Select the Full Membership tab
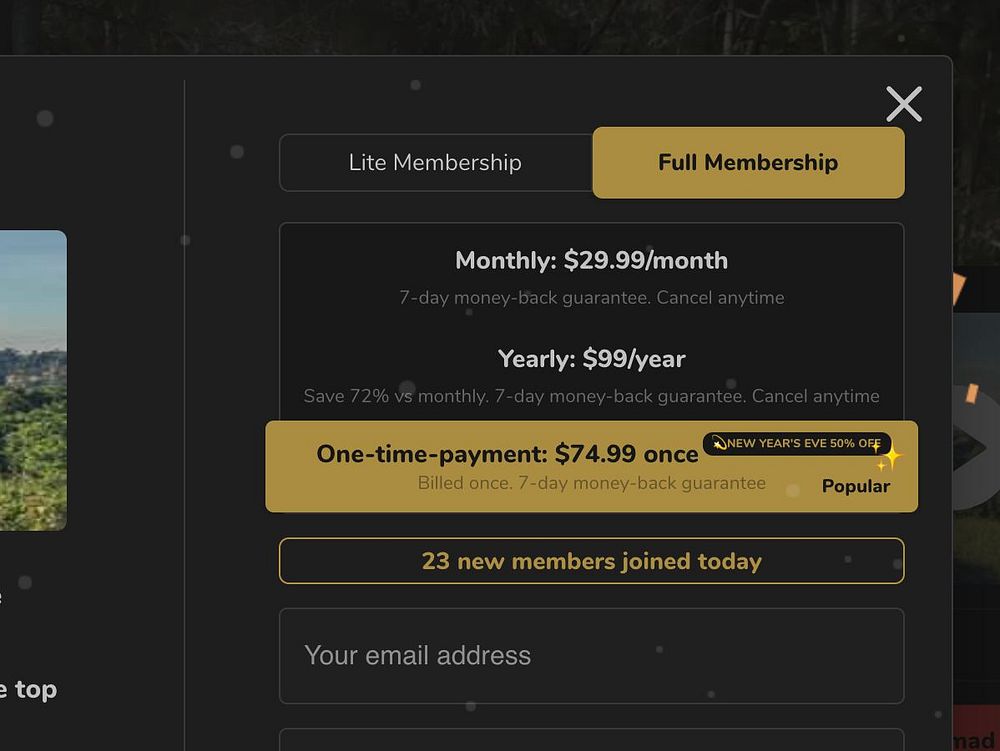Viewport: 1000px width, 751px height. click(748, 163)
